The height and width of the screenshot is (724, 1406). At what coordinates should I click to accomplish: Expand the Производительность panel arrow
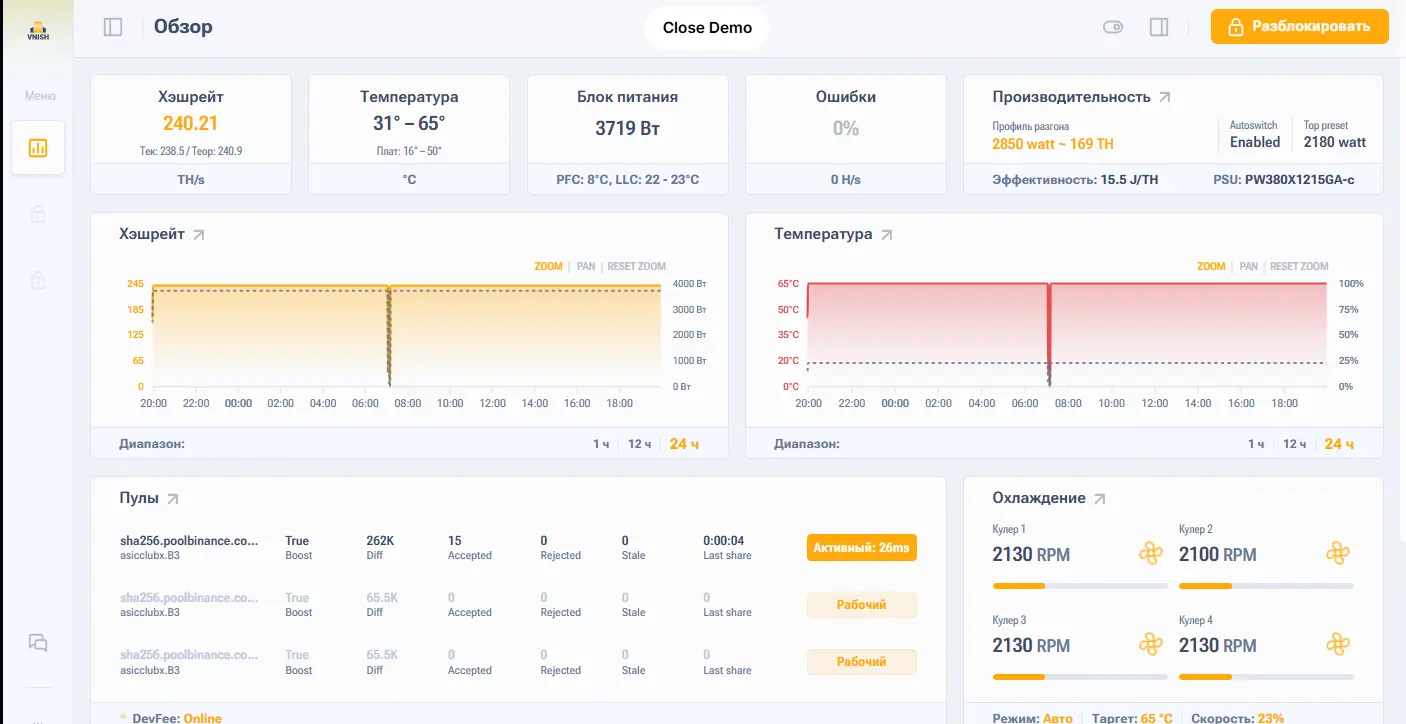[1164, 98]
